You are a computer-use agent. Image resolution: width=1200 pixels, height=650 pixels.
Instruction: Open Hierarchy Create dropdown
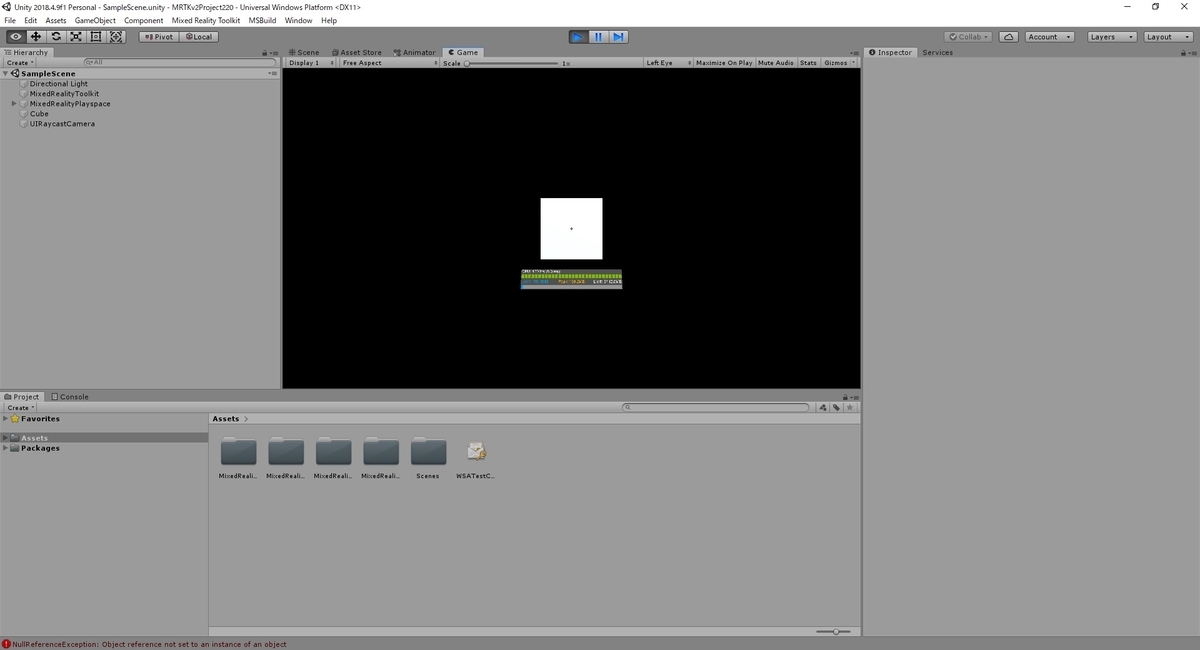pos(20,63)
